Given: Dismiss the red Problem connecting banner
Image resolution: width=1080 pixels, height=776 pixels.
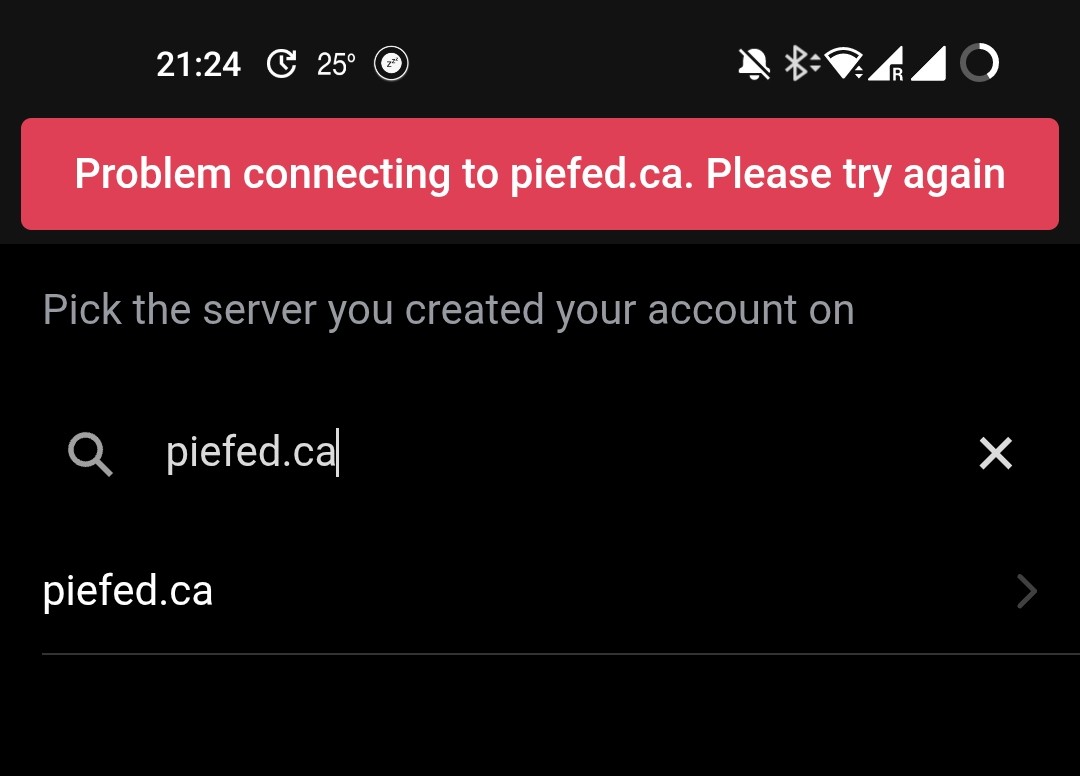Looking at the screenshot, I should click(540, 174).
